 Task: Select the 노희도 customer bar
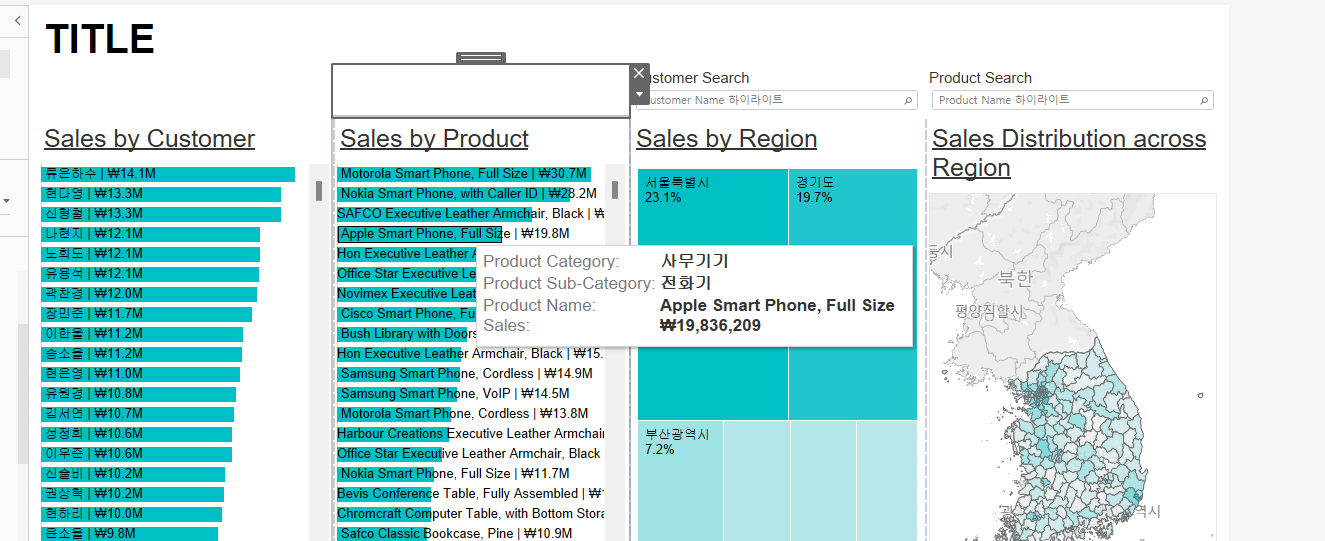(x=150, y=254)
